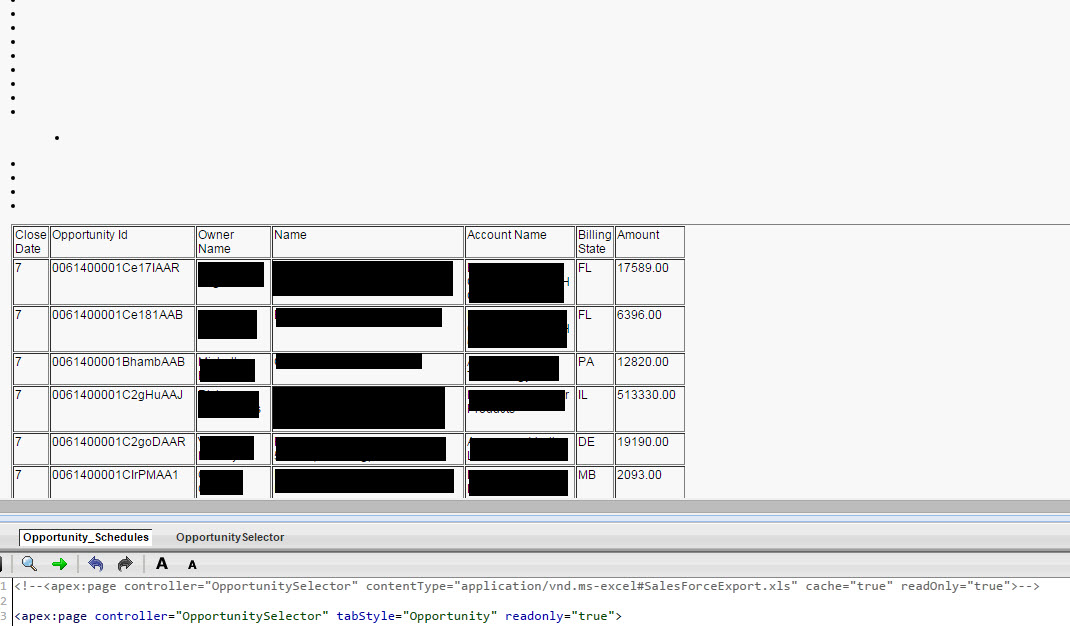
Task: Click Close Date 7 in the 513330.00 row
Action: [31, 409]
